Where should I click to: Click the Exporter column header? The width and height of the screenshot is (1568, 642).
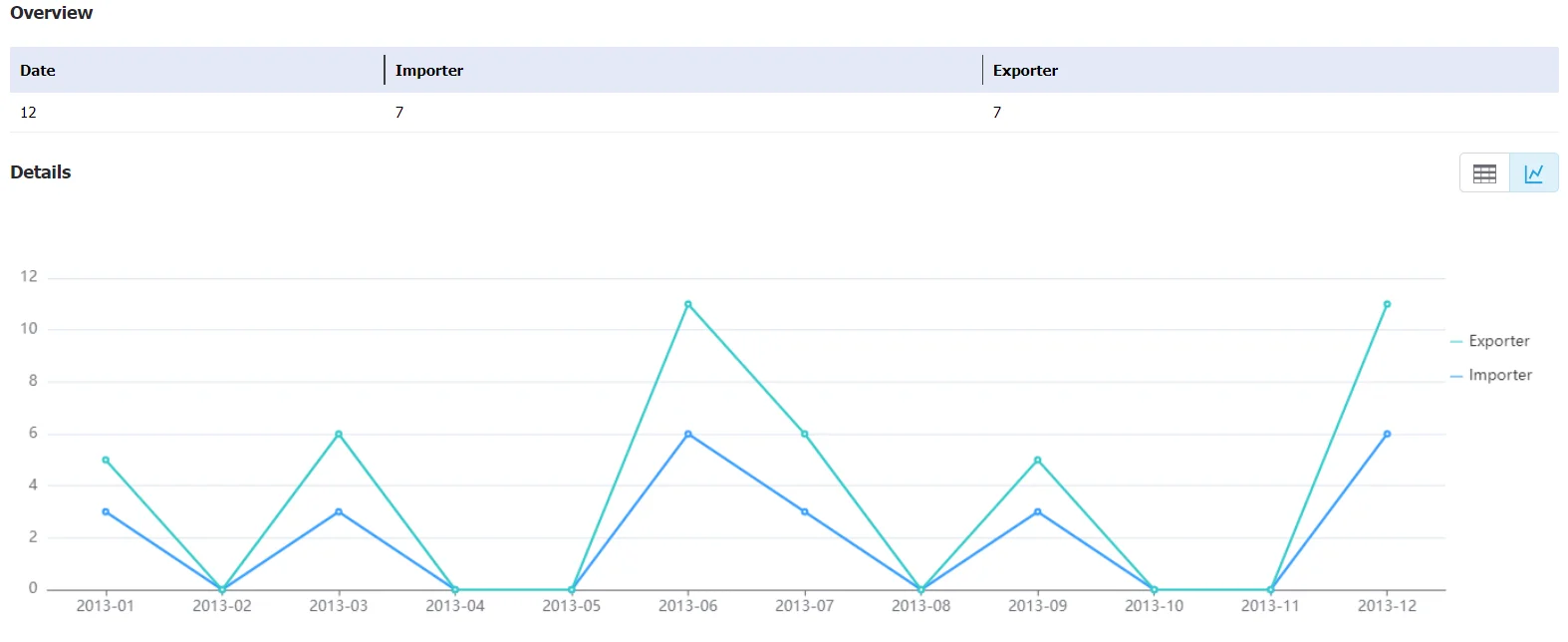pyautogui.click(x=1025, y=71)
